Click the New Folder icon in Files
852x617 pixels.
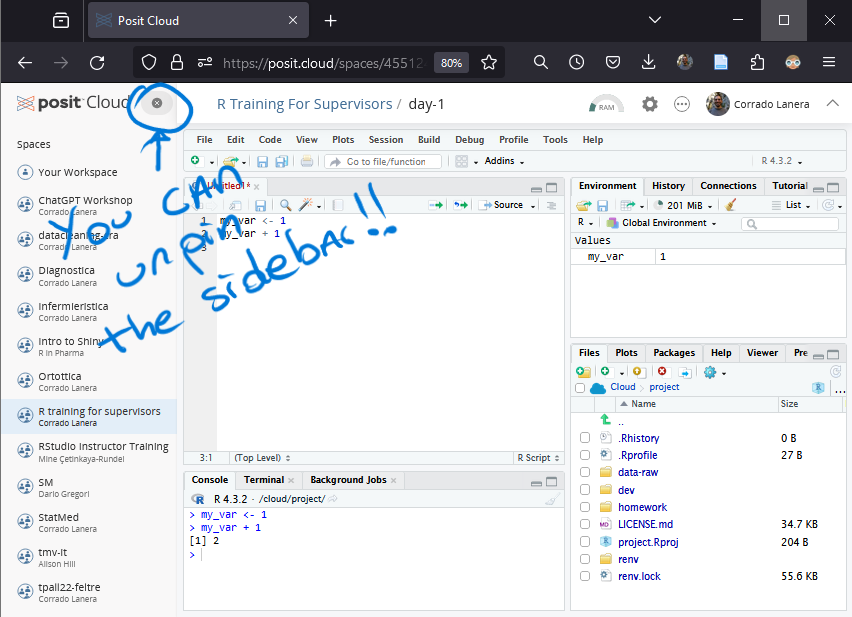pos(583,372)
